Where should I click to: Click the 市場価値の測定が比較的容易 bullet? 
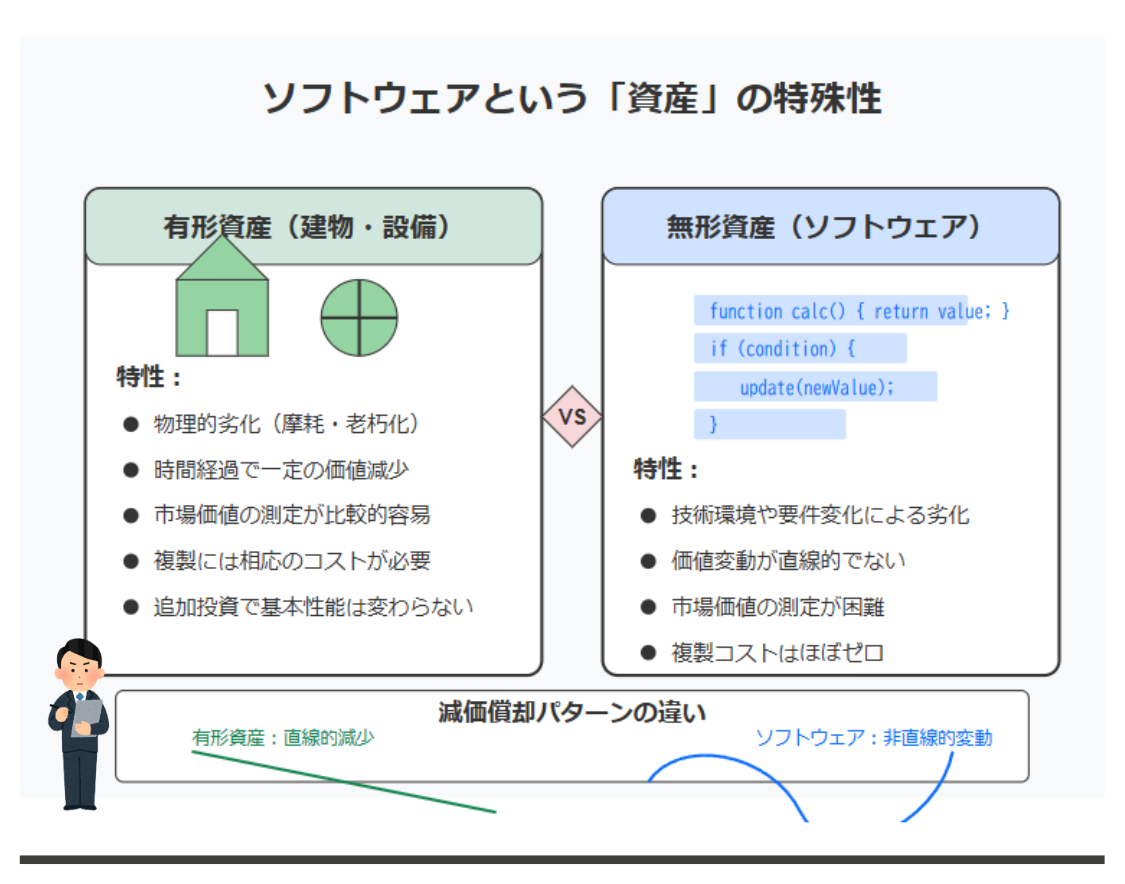click(x=277, y=515)
